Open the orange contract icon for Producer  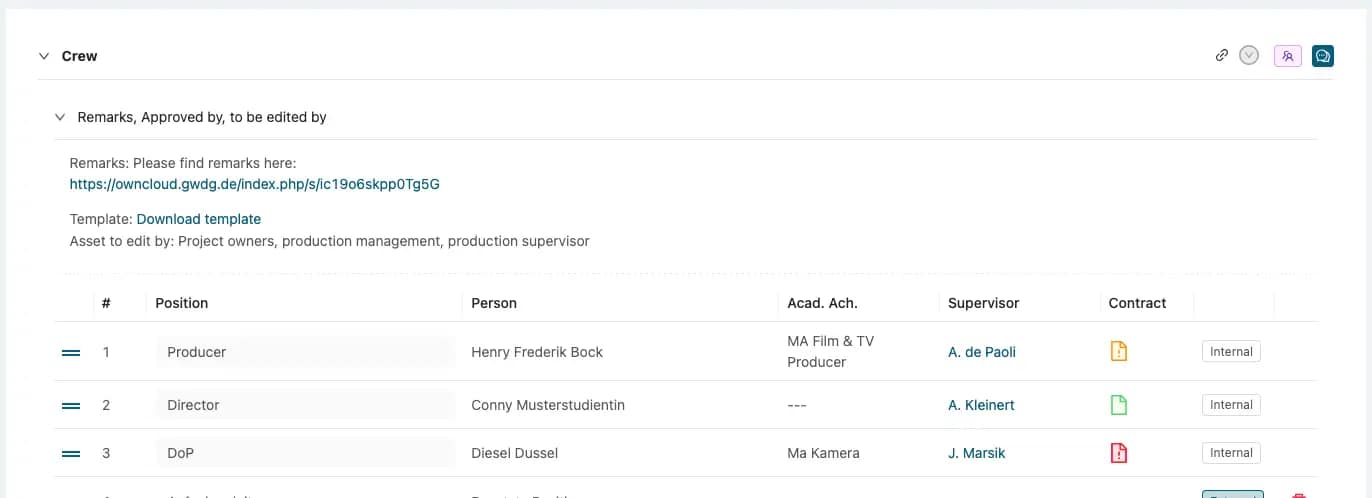1119,351
